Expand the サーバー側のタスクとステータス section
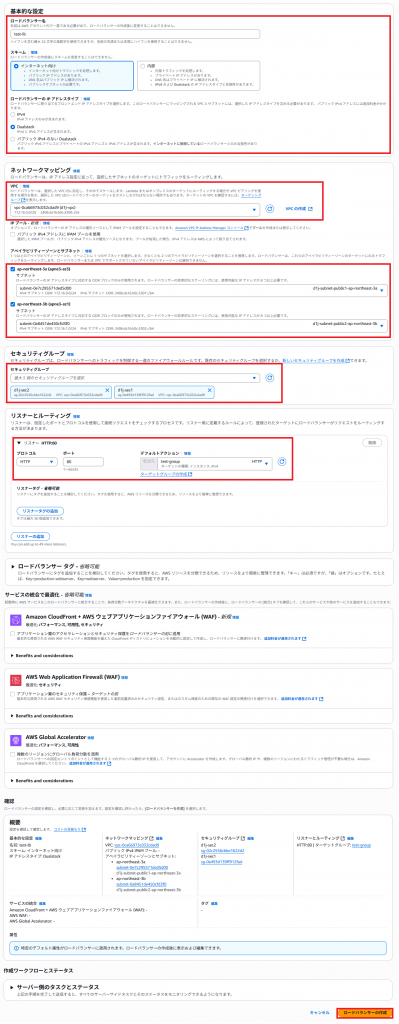The image size is (399, 1024). point(11,986)
